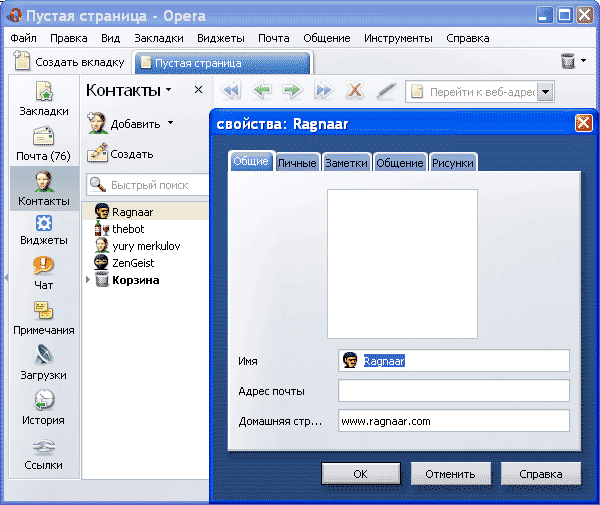This screenshot has height=505, width=600.
Task: Open the Виджеты menu
Action: coord(221,38)
